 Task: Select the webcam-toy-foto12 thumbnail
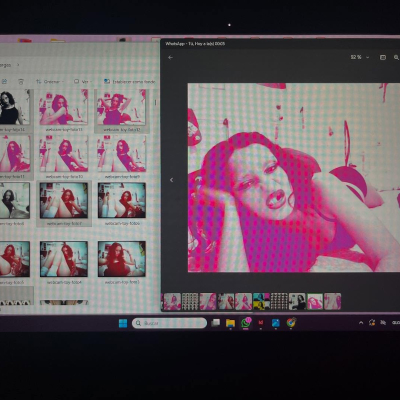(x=122, y=111)
